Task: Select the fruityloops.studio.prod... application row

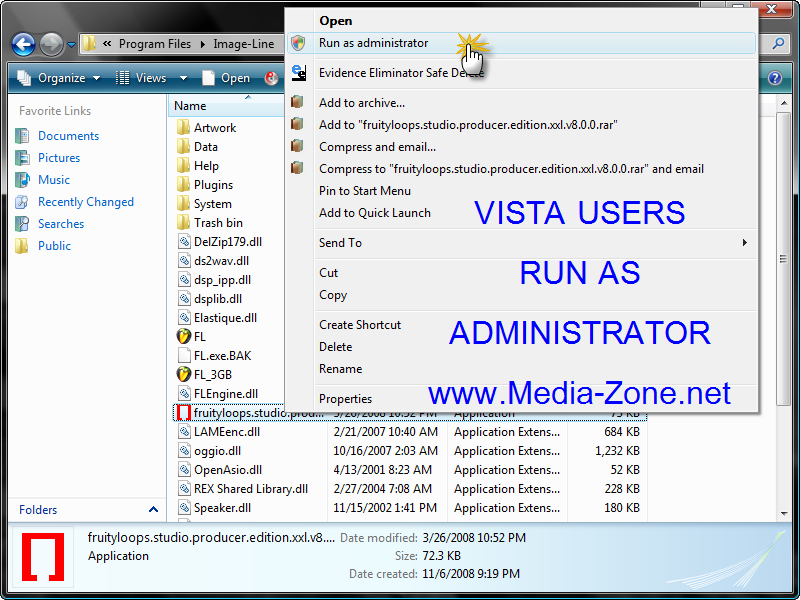Action: click(x=410, y=413)
